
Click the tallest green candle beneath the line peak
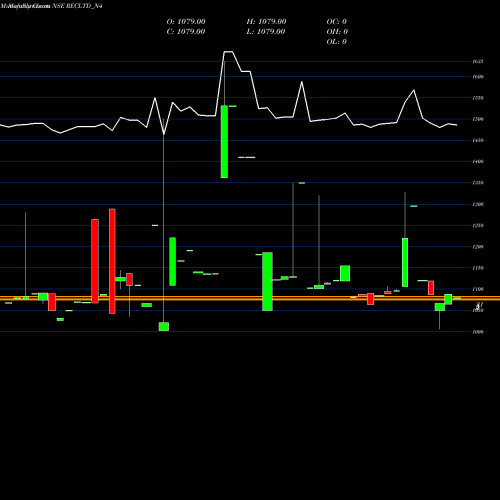point(224,142)
